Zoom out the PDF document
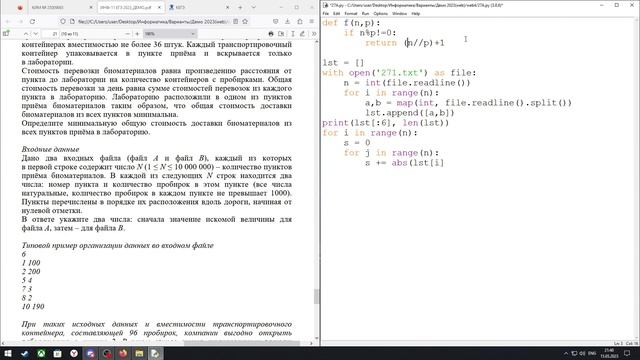640x360 pixels. tap(127, 33)
